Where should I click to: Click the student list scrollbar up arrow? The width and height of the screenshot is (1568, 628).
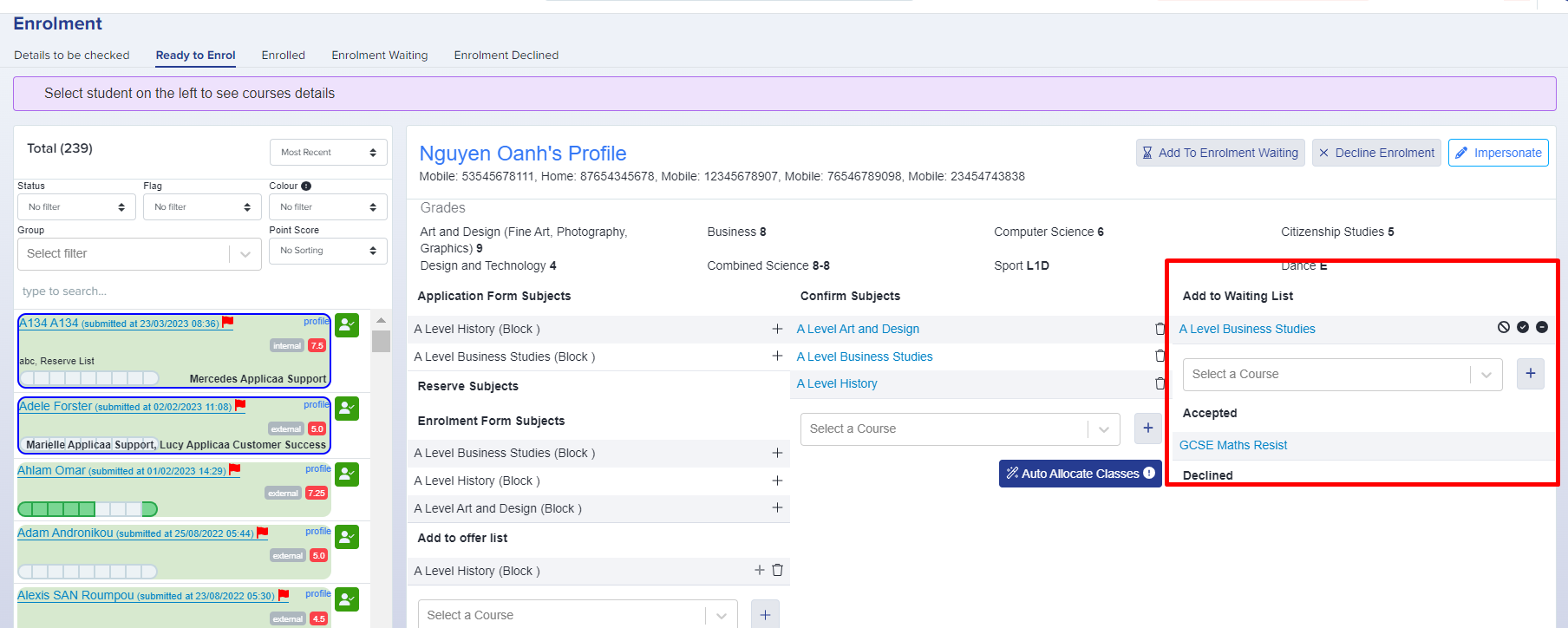coord(381,321)
